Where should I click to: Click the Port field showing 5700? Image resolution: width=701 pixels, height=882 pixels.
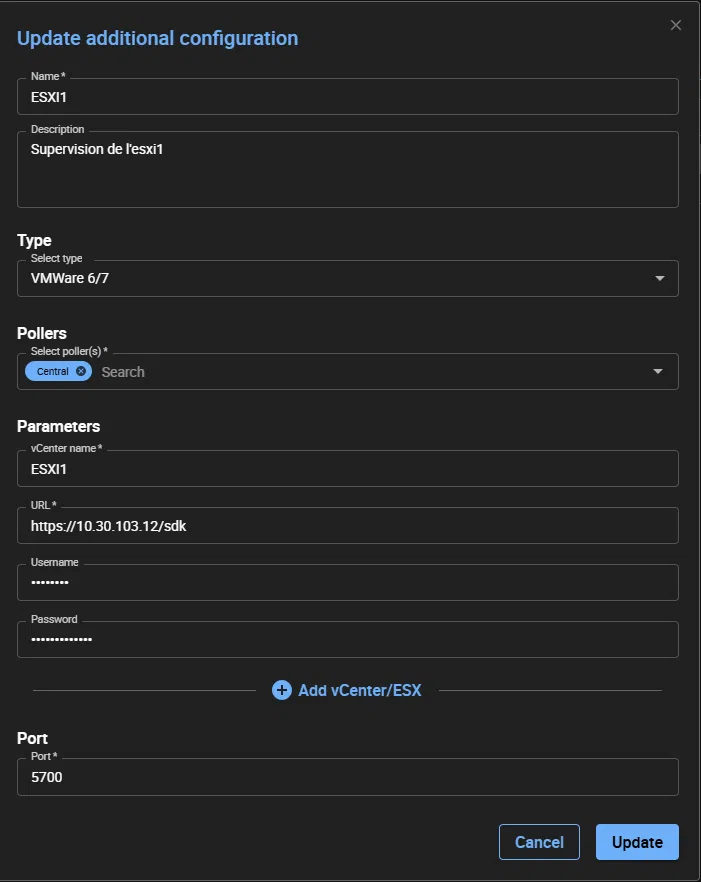[x=347, y=777]
